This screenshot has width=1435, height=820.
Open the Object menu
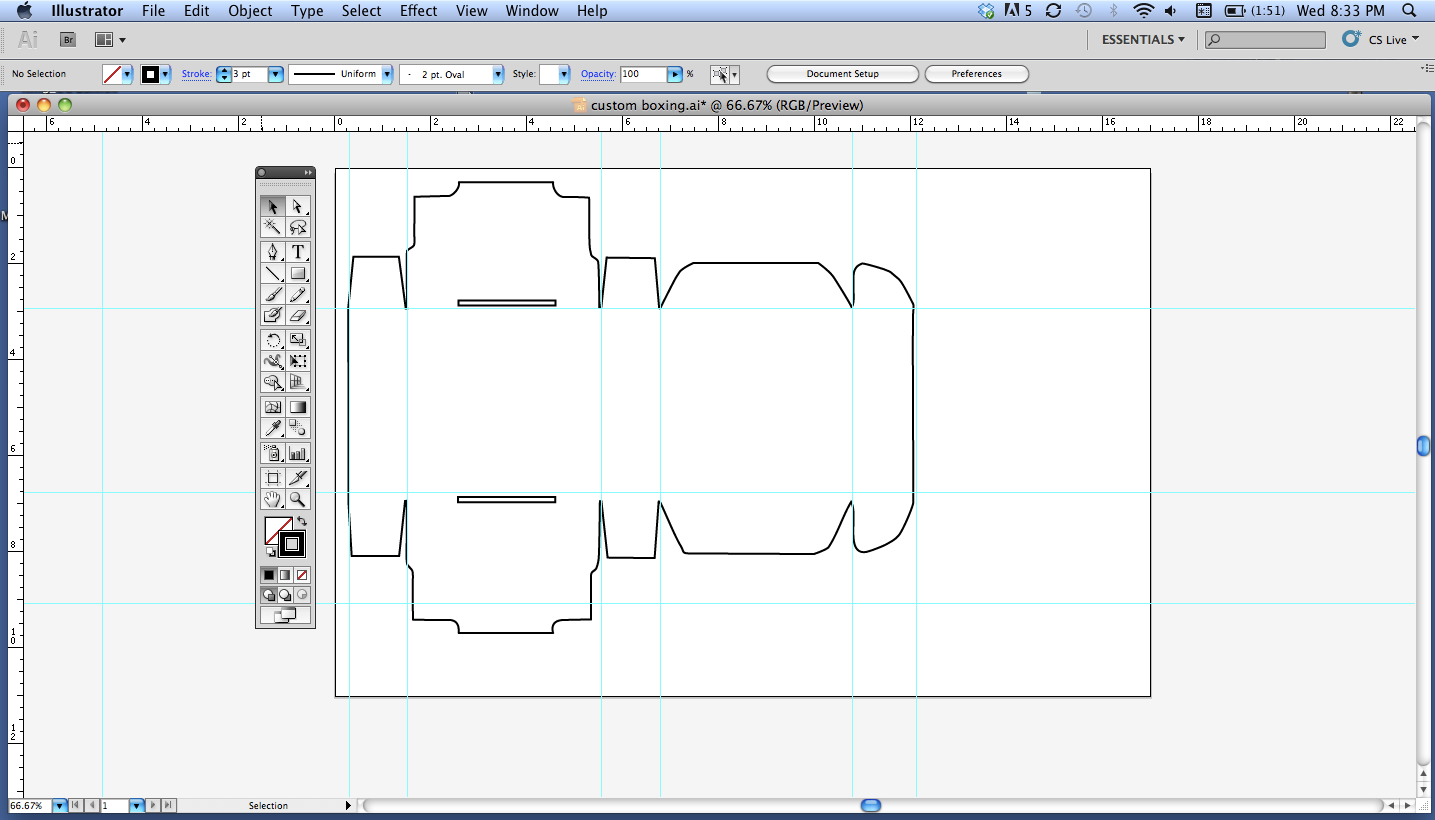(x=250, y=11)
